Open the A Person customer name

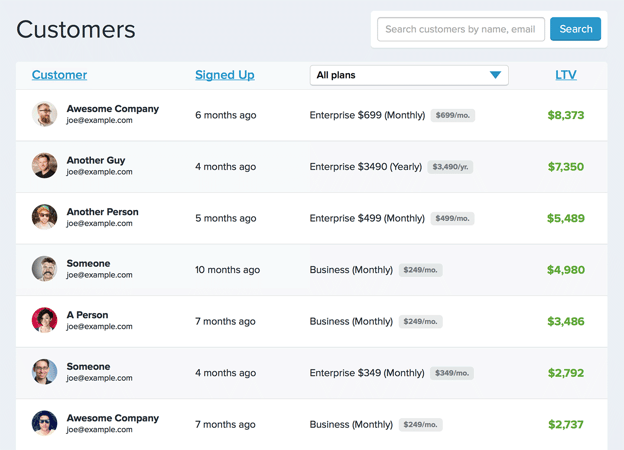87,315
